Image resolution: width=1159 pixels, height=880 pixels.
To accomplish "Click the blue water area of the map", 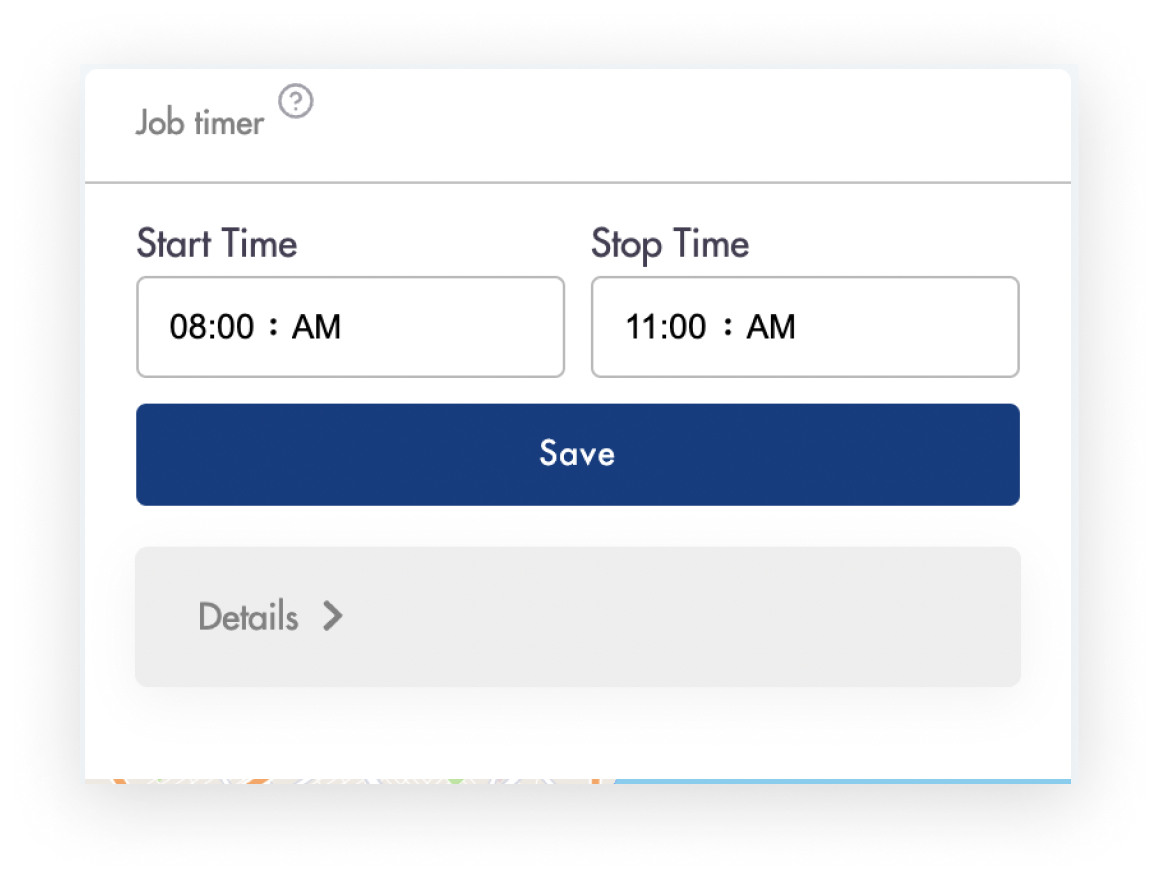I will [x=840, y=780].
